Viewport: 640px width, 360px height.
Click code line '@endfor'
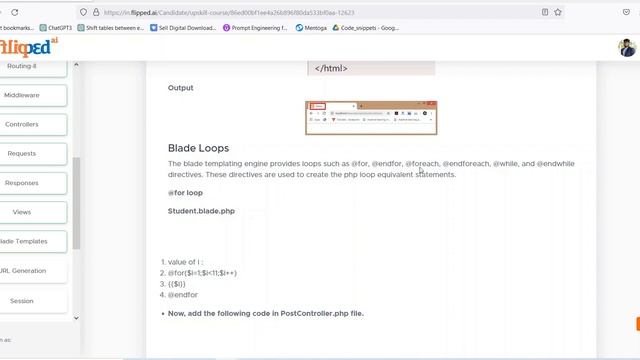click(182, 295)
